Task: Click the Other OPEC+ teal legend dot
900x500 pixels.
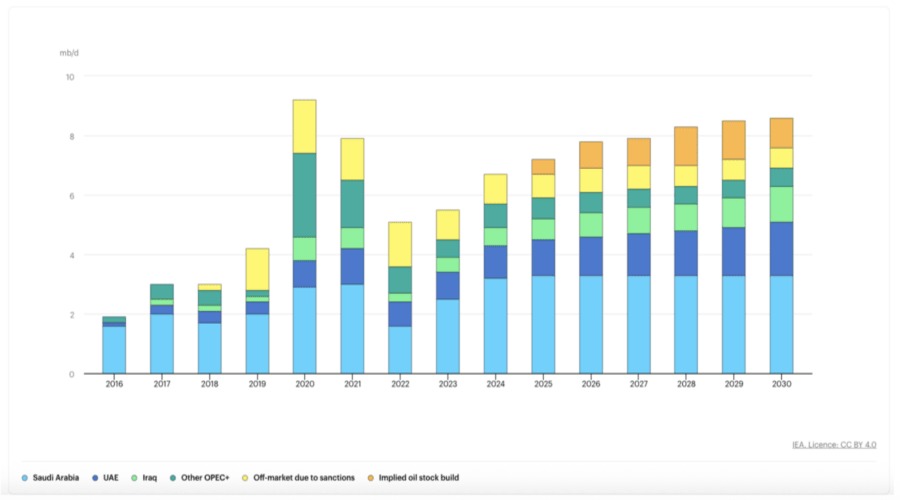Action: [x=173, y=478]
